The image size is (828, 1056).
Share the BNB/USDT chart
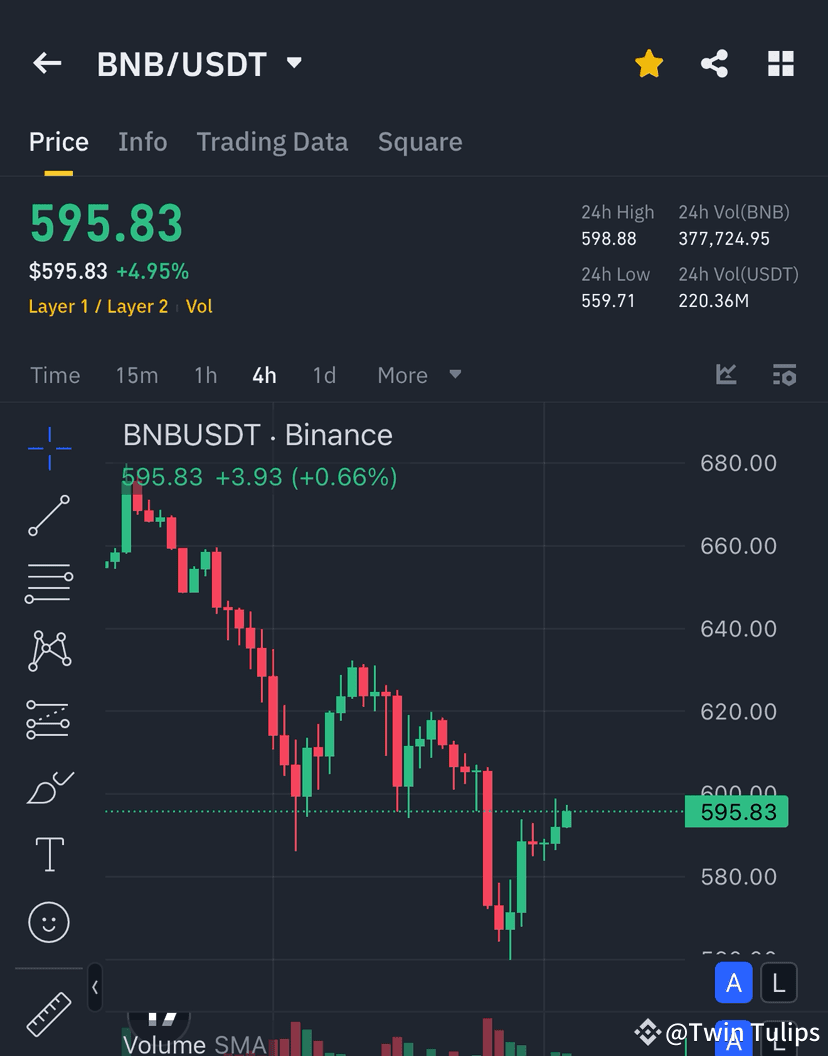point(715,63)
